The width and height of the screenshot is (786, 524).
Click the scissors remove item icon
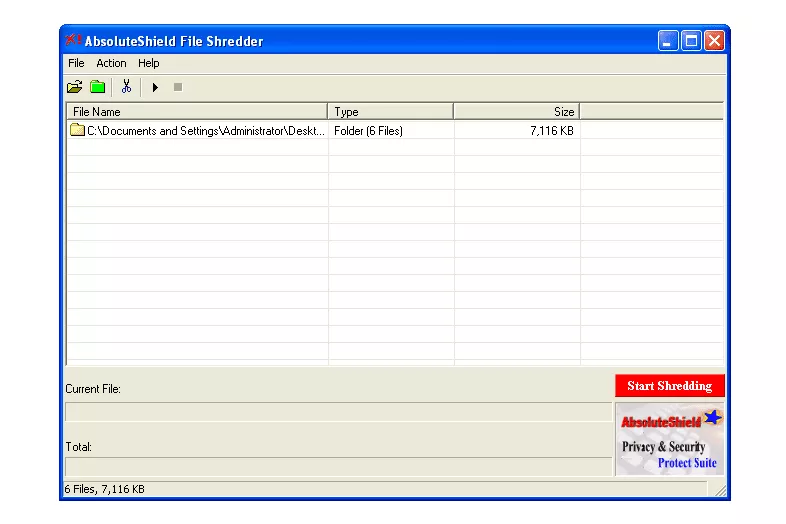tap(126, 87)
